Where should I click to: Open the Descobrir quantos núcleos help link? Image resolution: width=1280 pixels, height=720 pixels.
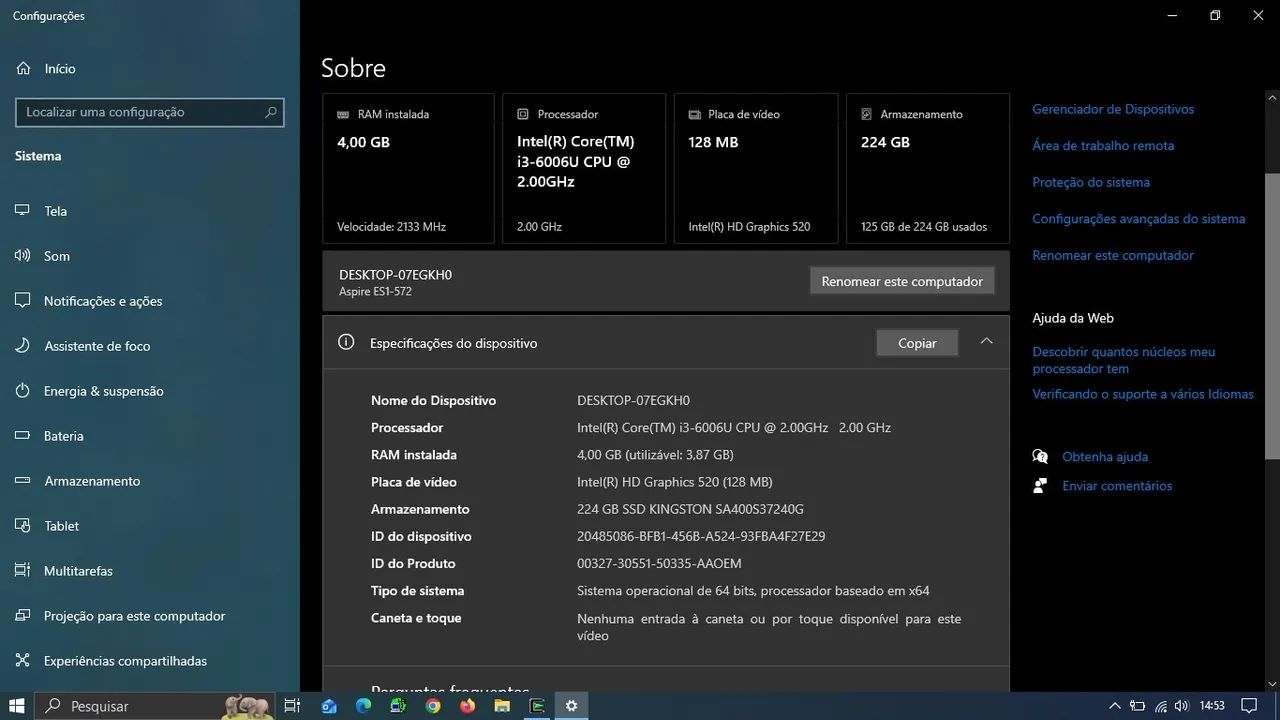(1124, 360)
